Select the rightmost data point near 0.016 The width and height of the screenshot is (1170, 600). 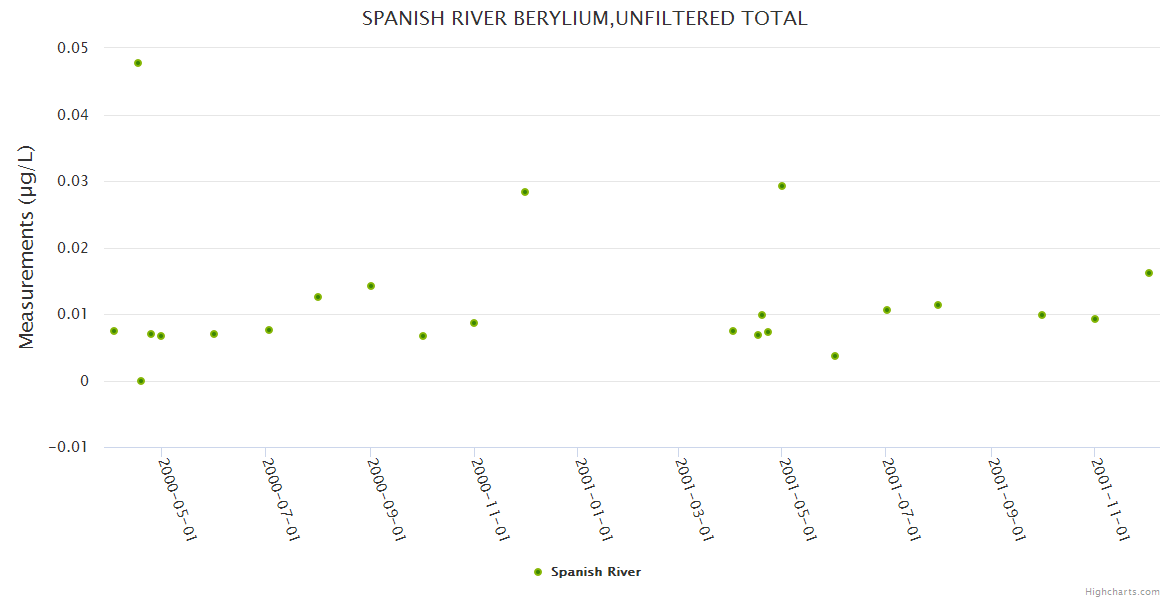coord(1149,273)
